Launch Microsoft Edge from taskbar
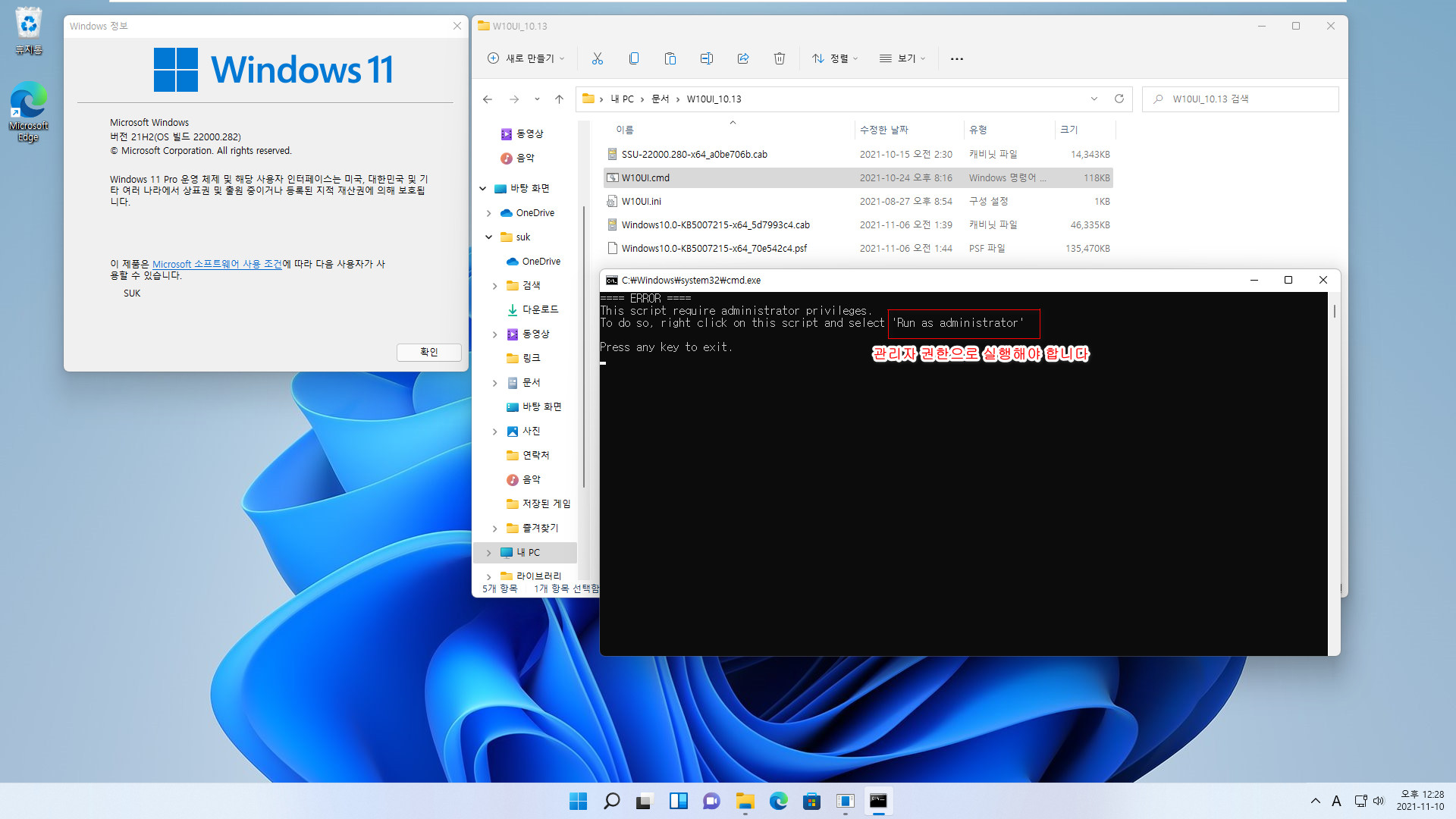 pyautogui.click(x=778, y=801)
